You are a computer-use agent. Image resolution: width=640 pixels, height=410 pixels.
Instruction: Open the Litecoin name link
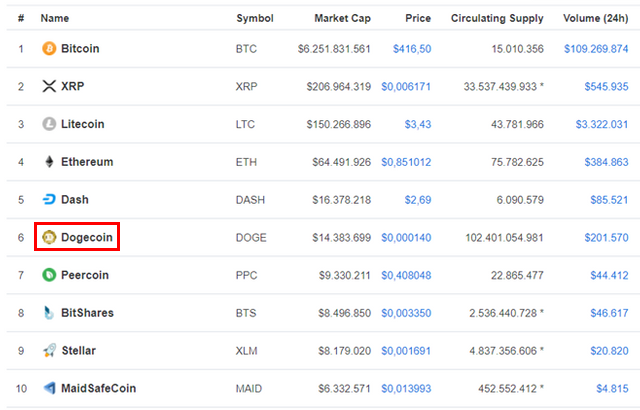coord(82,124)
